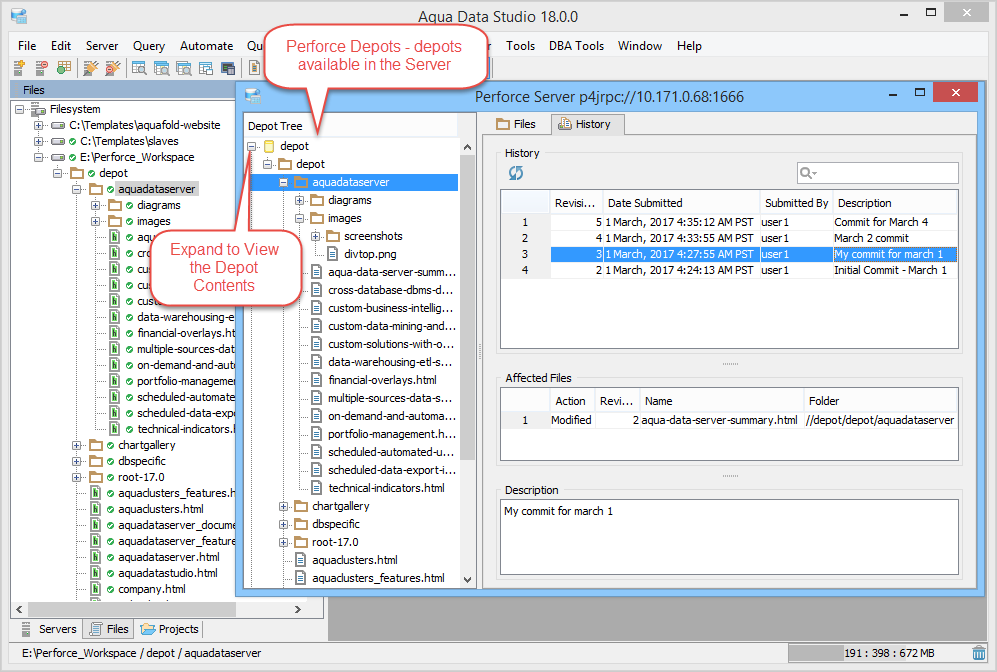
Task: Collapse the E:\Perforce_Workspace node
Action: (39, 157)
